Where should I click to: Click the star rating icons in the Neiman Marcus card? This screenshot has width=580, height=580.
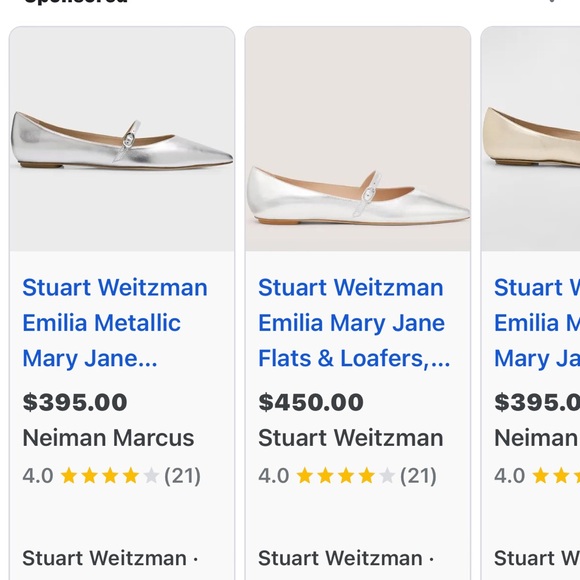110,476
